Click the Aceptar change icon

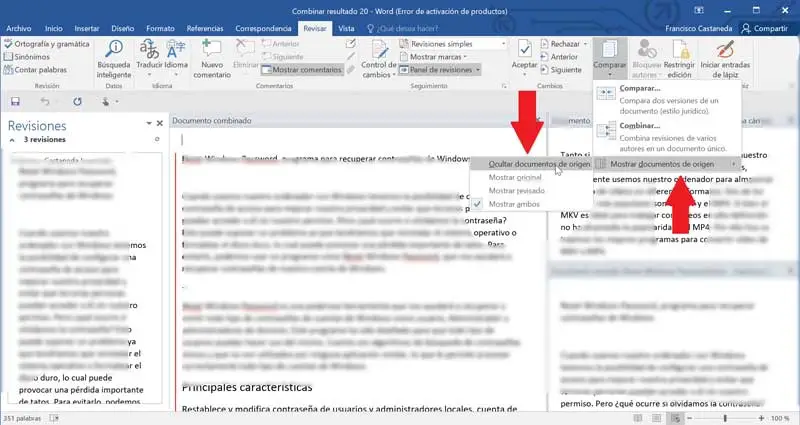(524, 49)
